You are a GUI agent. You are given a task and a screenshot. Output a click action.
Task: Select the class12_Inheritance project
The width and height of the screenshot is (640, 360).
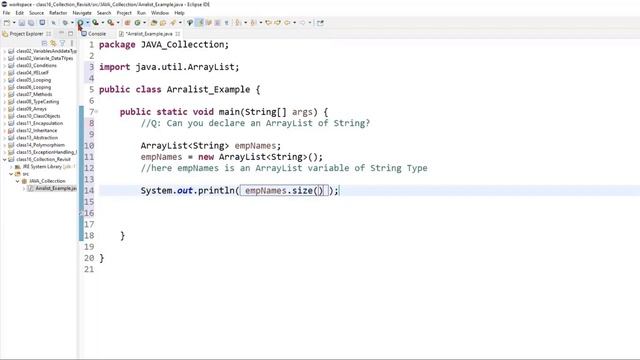point(36,131)
